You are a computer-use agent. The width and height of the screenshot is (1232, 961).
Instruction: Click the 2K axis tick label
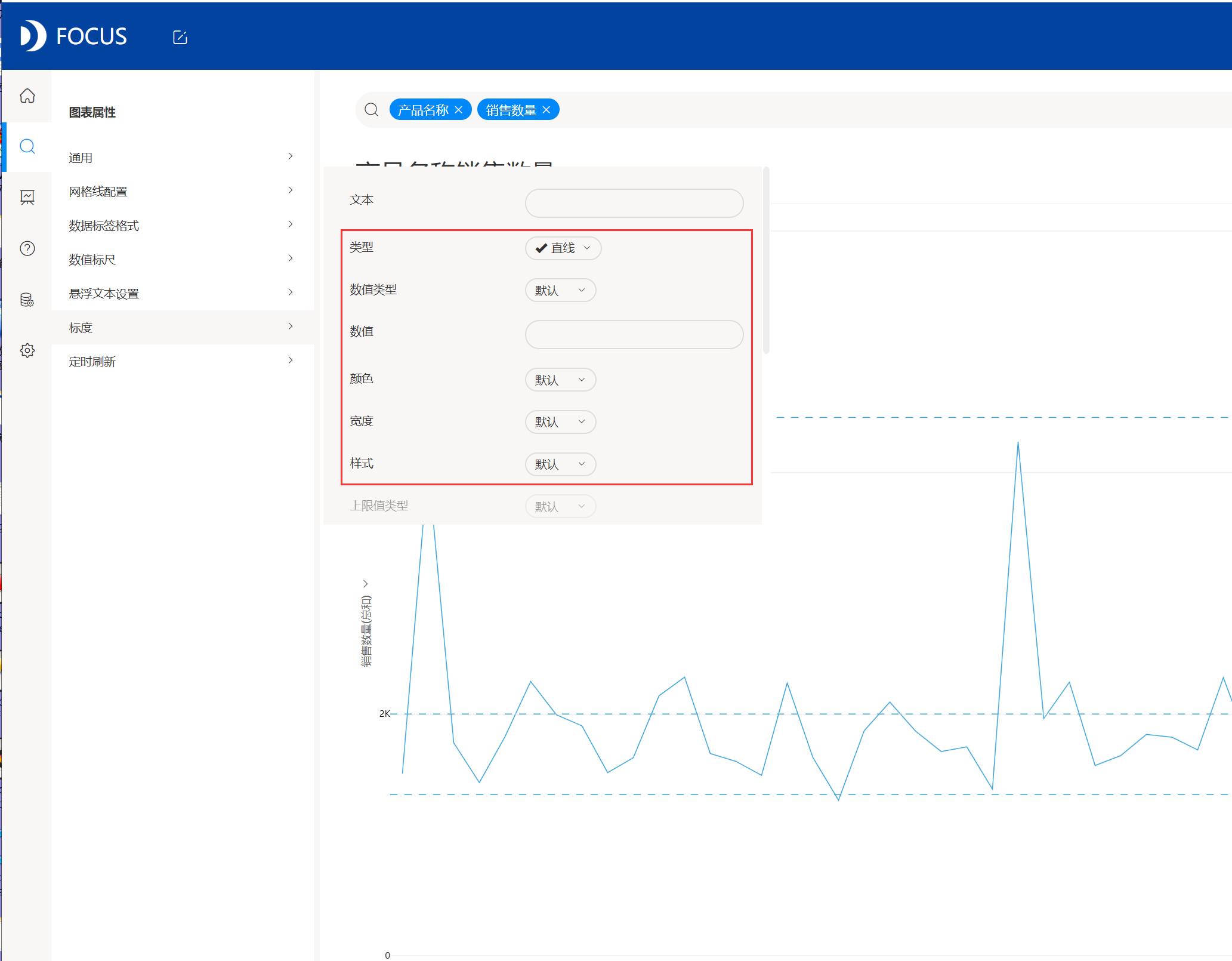point(384,713)
